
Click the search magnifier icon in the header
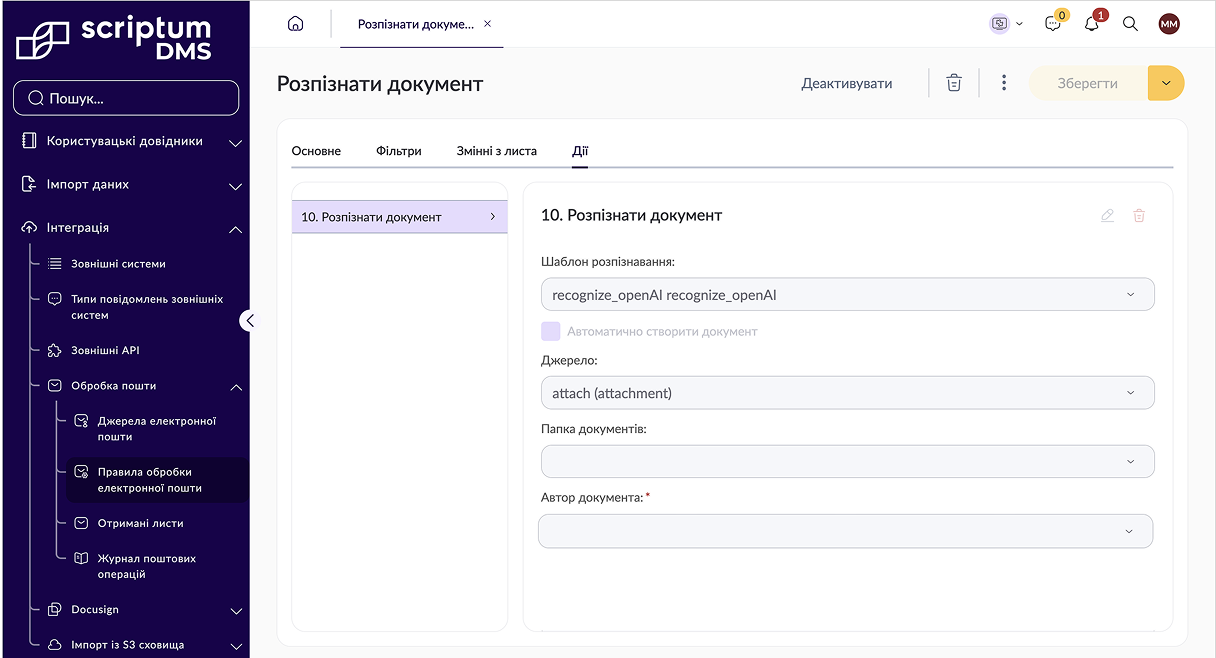point(1130,24)
